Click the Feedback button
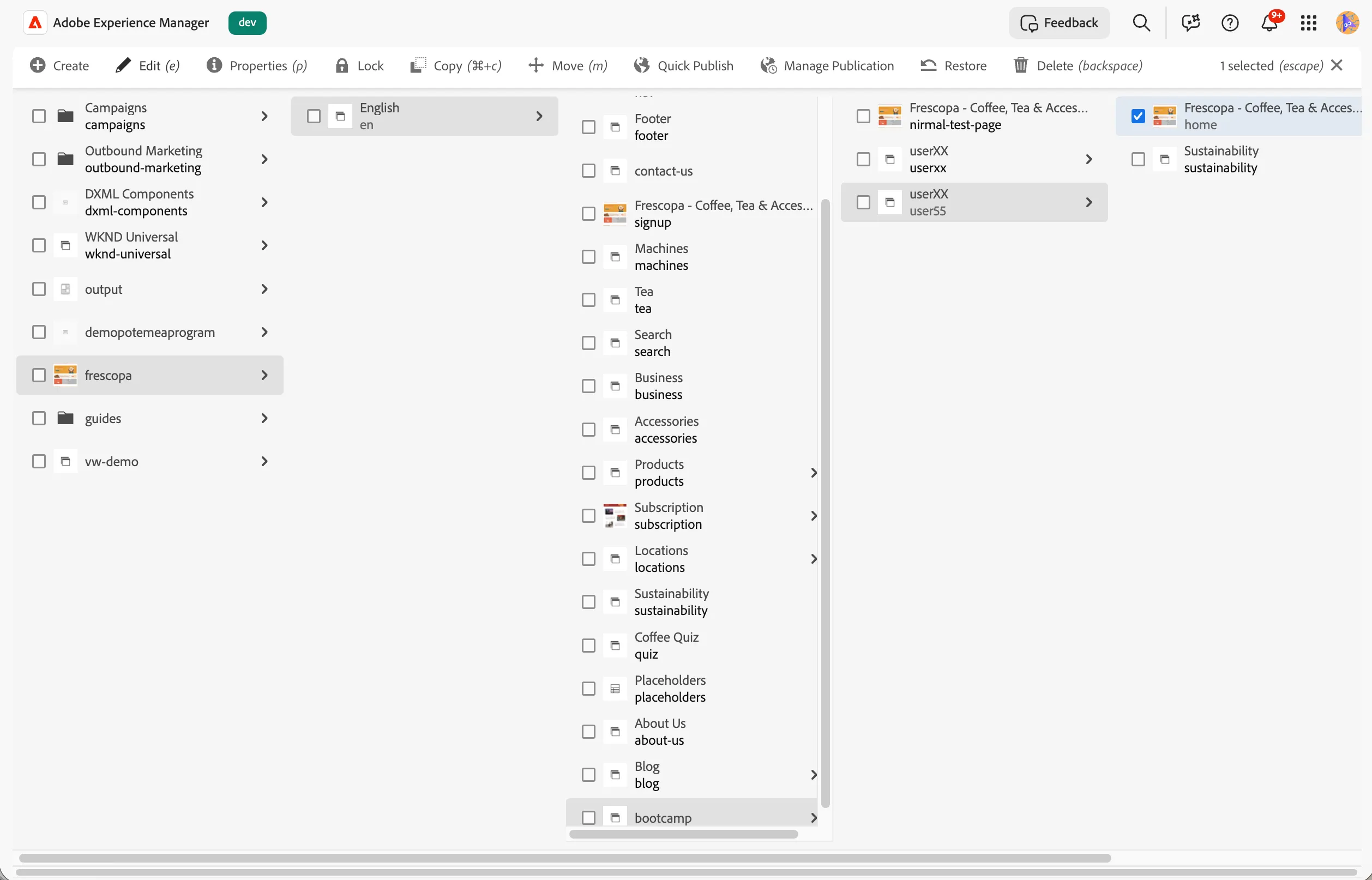Screen dimensions: 1372x880 click(x=1059, y=23)
